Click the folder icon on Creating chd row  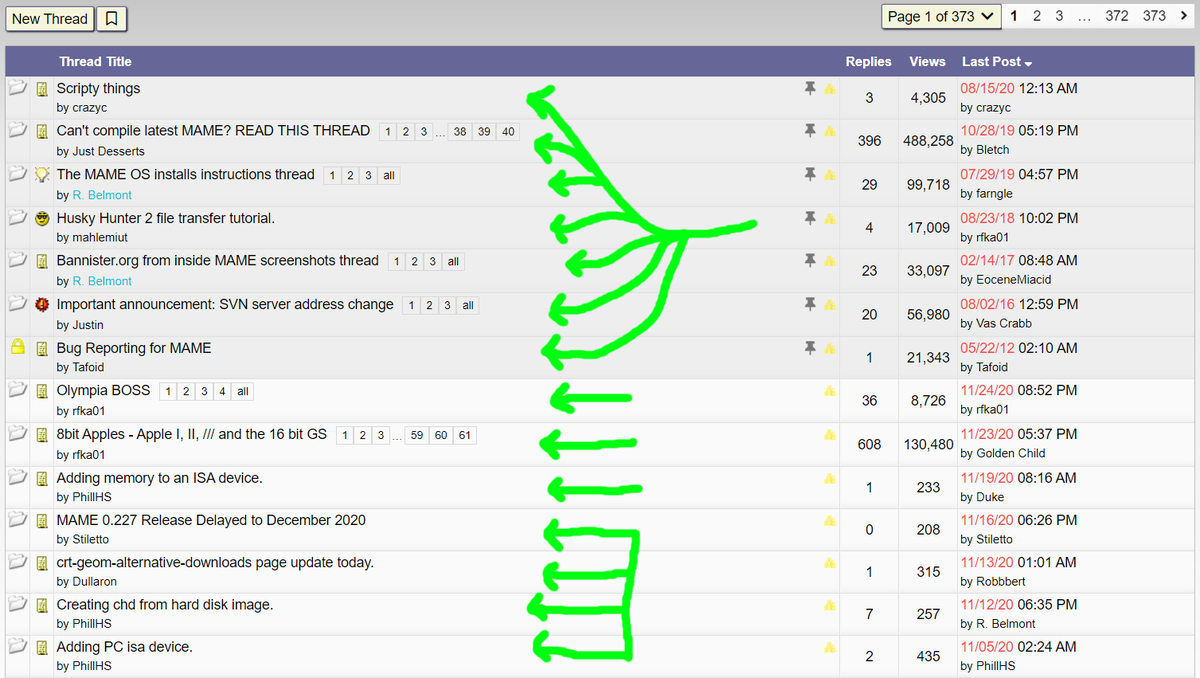click(x=16, y=606)
